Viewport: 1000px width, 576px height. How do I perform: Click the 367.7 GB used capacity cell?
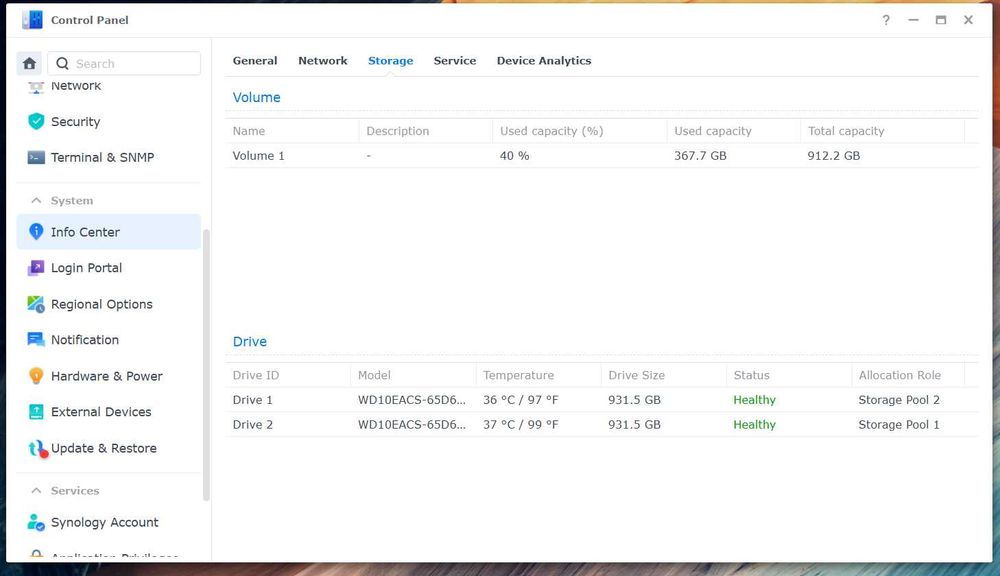point(700,156)
